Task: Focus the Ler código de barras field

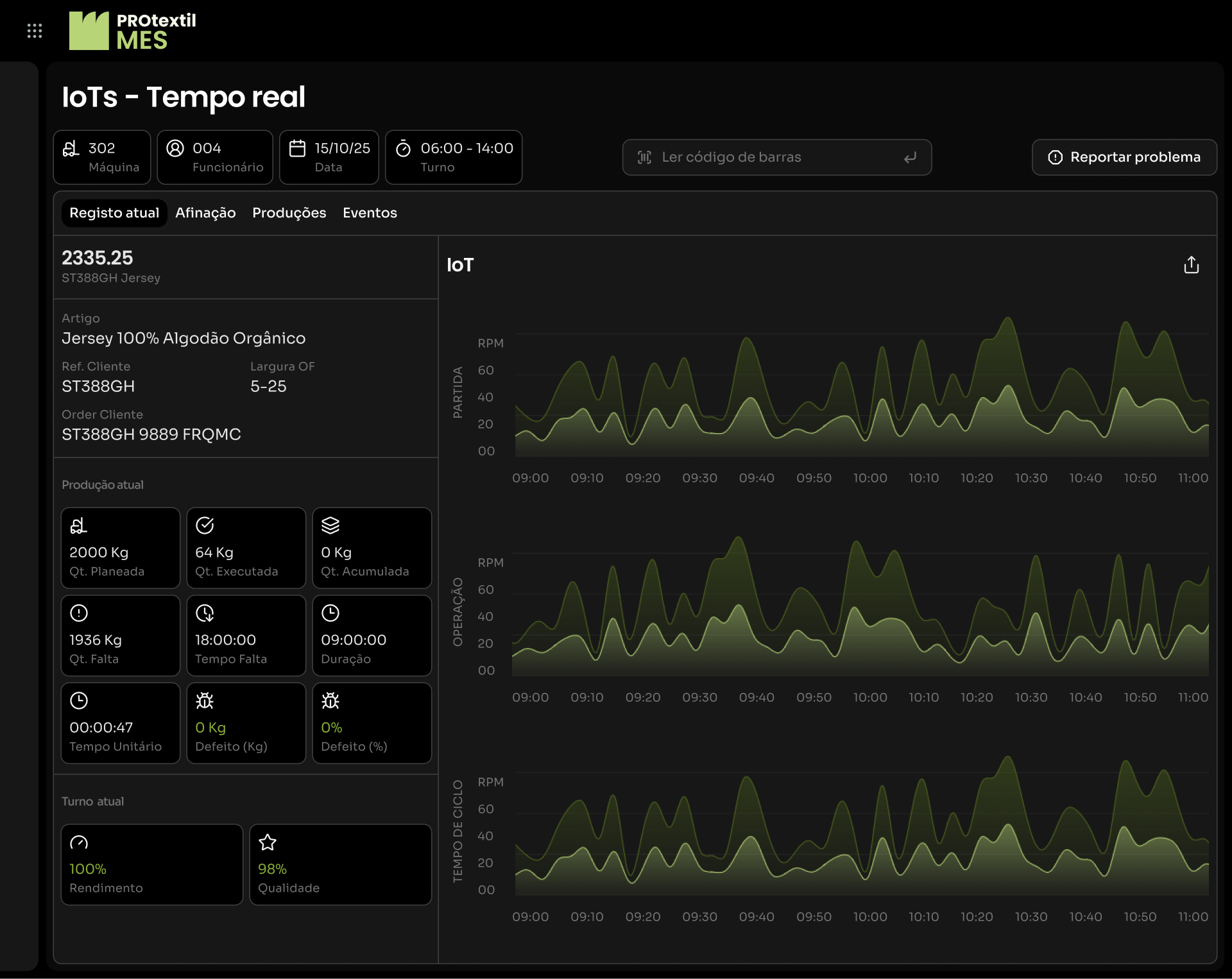Action: (776, 157)
